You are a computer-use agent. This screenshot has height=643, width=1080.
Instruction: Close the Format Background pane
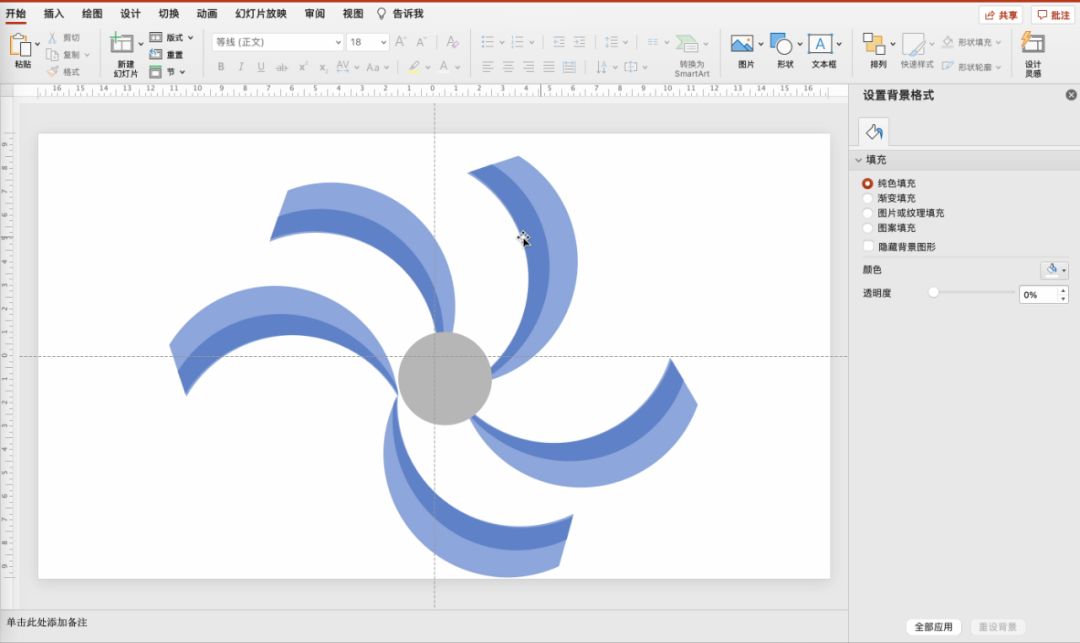click(1071, 95)
